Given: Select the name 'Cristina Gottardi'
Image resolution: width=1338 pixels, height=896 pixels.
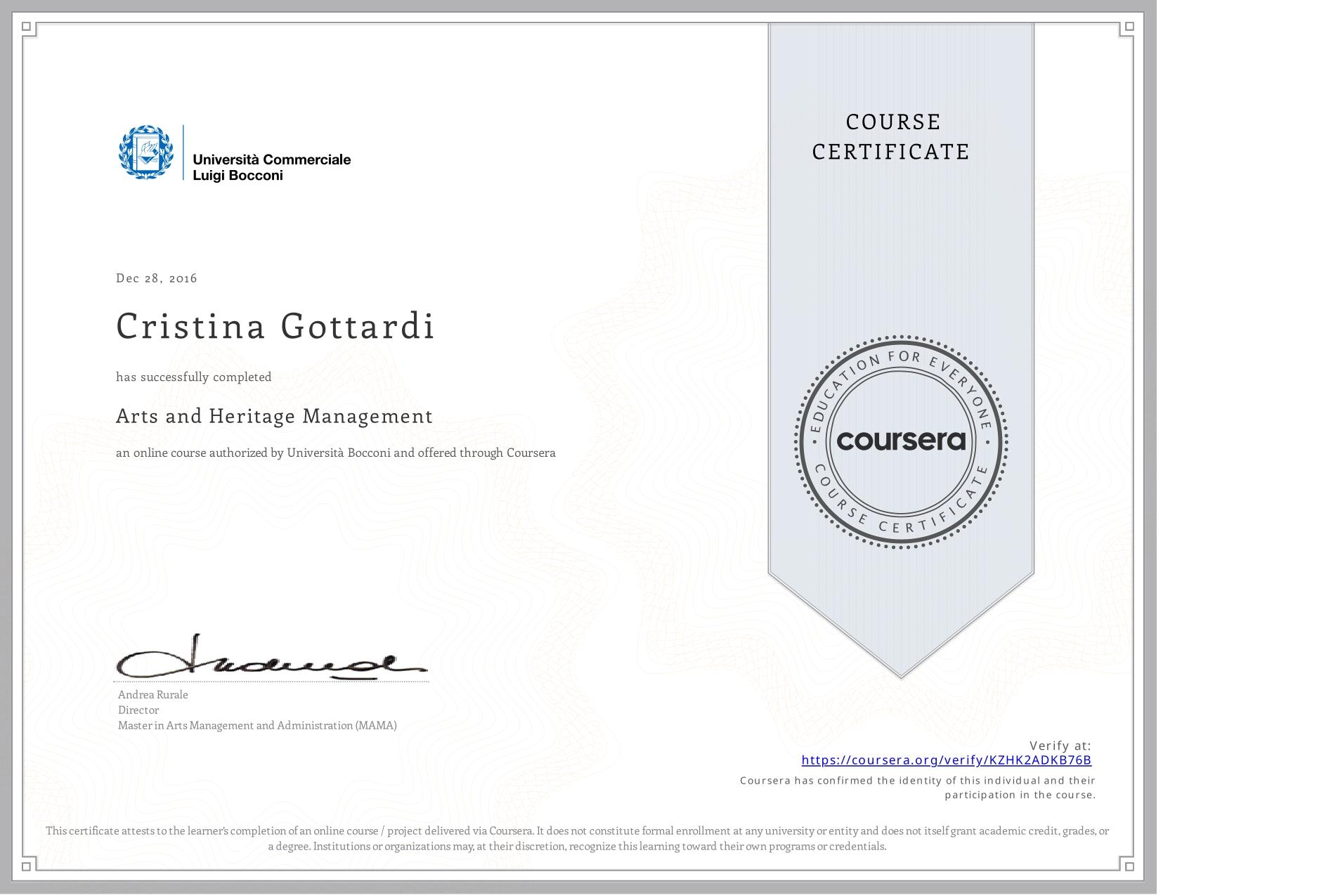Looking at the screenshot, I should (x=275, y=326).
